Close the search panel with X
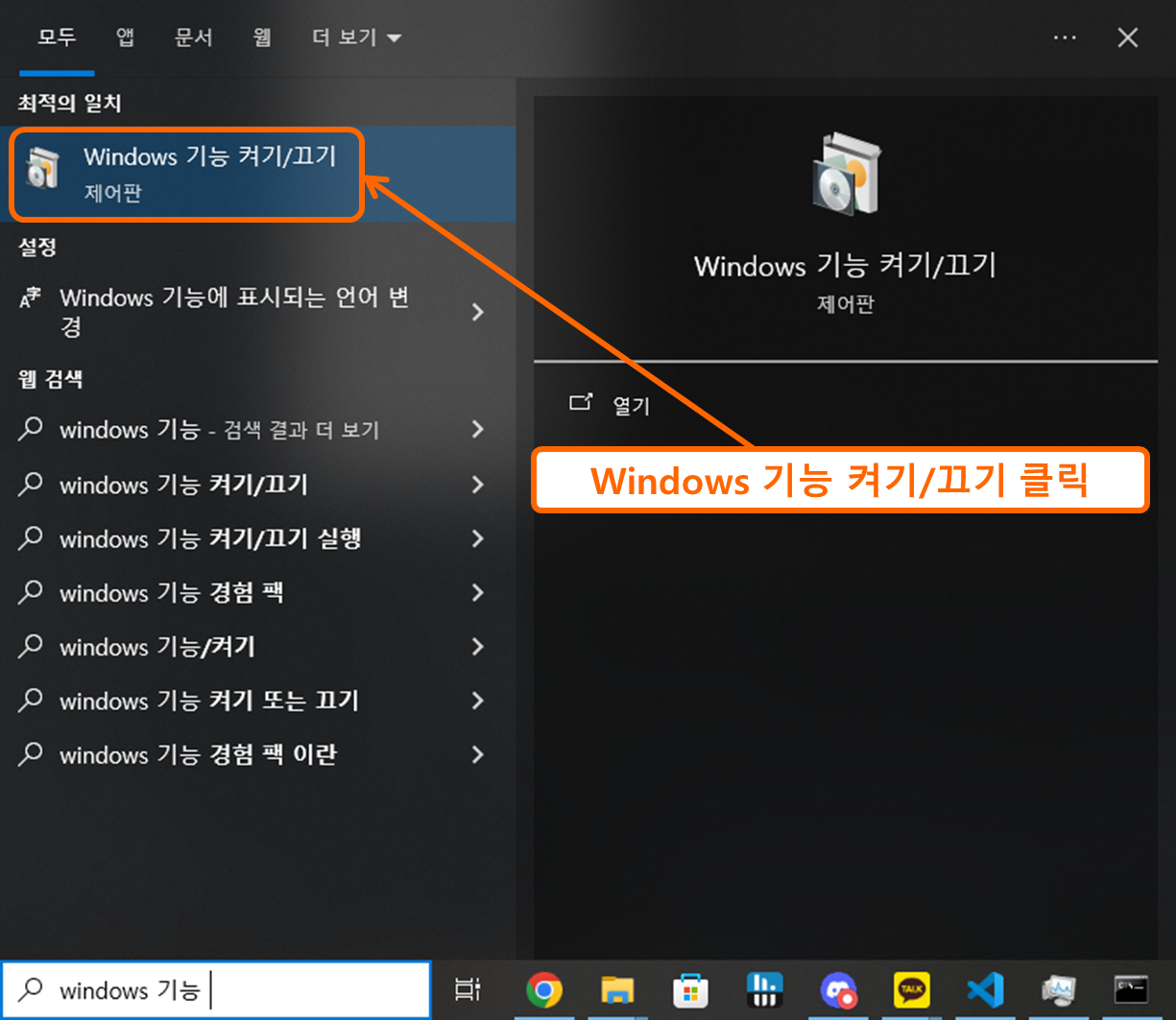1176x1020 pixels. pos(1128,37)
